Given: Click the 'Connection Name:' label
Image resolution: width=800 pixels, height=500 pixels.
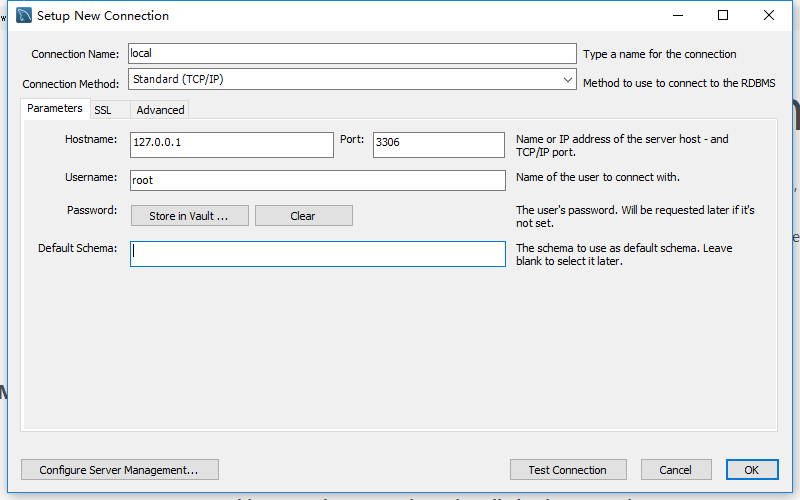Looking at the screenshot, I should [x=75, y=54].
